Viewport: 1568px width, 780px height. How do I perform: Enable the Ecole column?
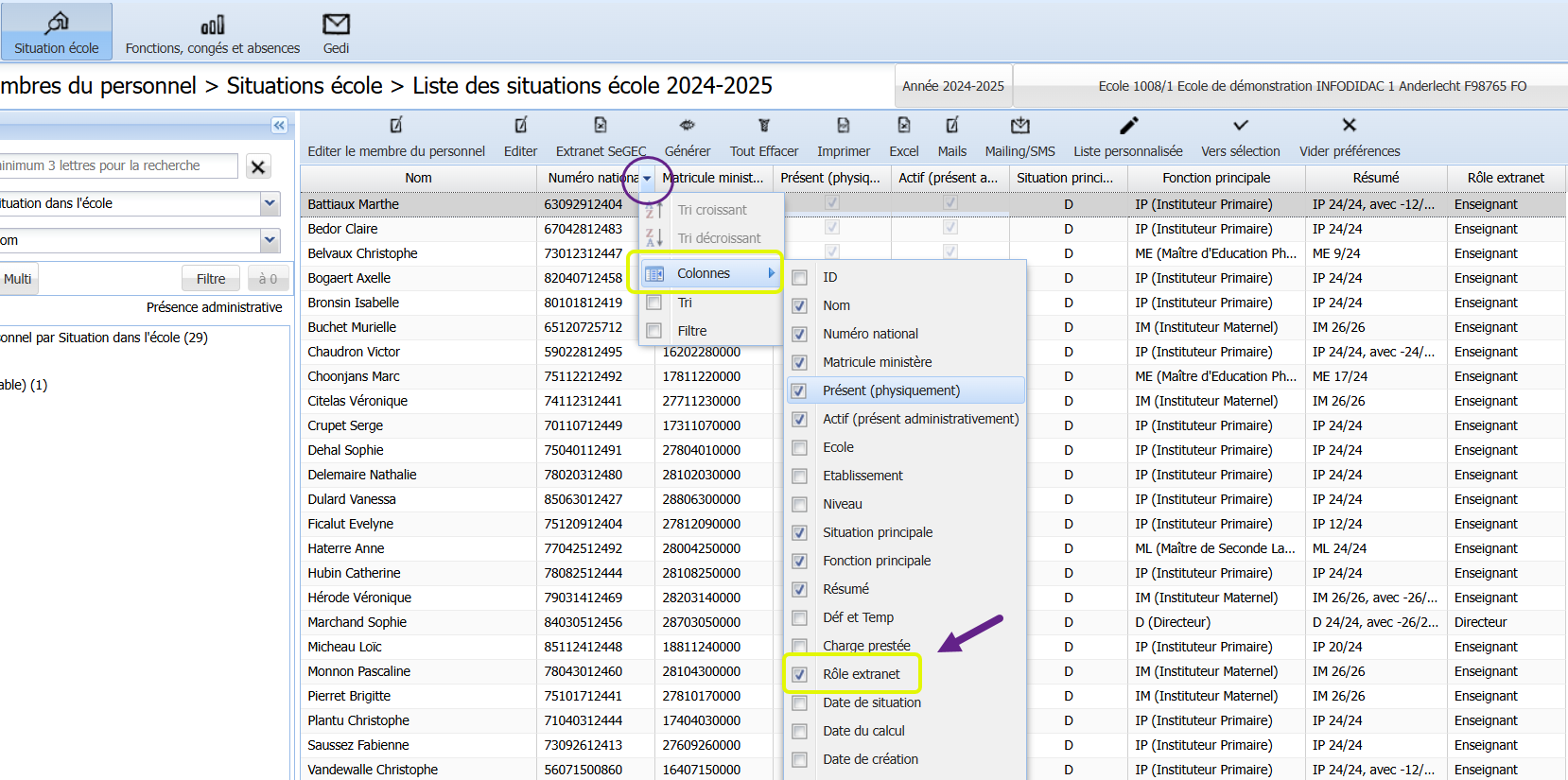[800, 448]
